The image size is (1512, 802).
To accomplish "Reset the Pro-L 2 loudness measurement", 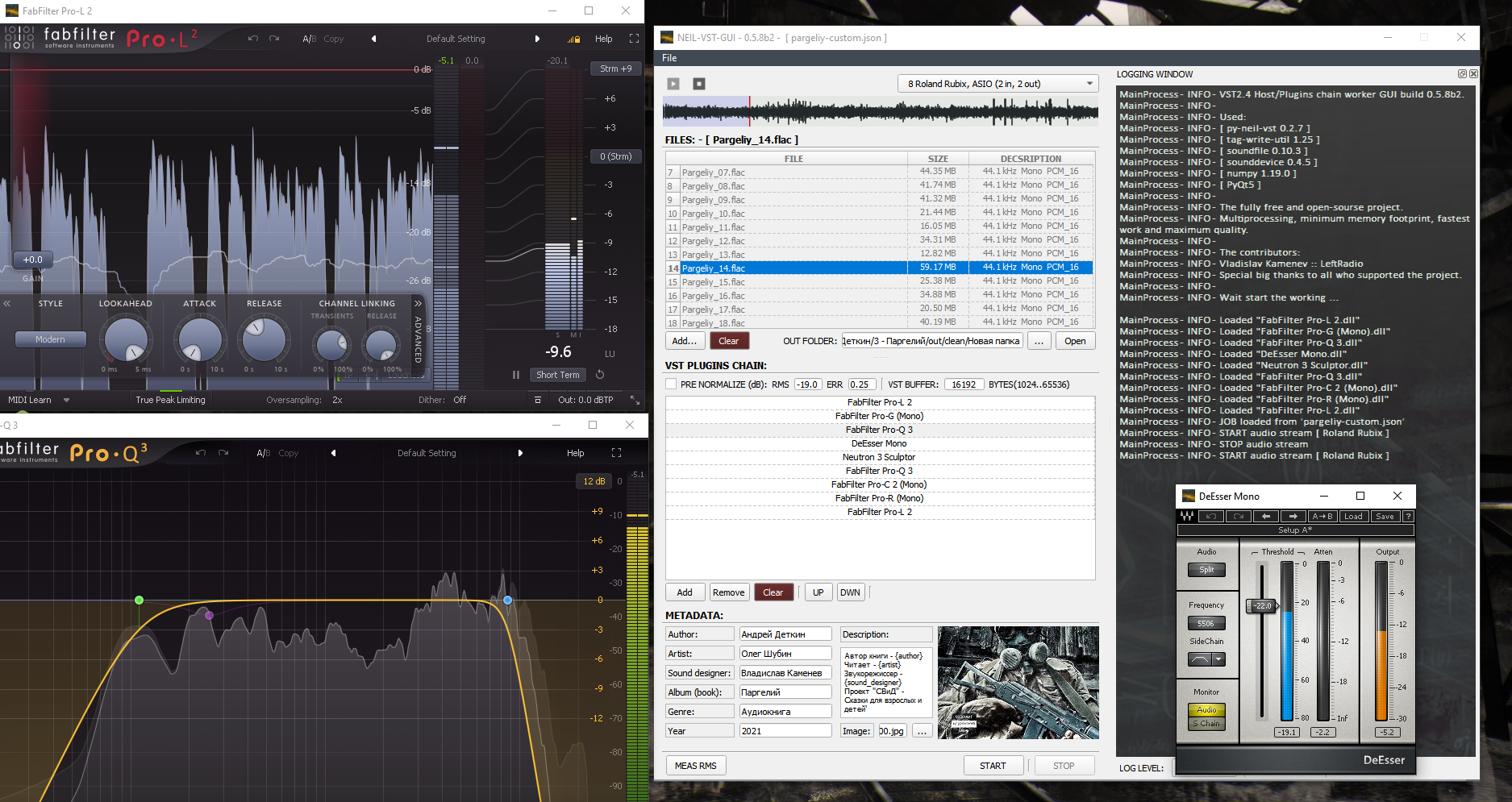I will tap(600, 375).
